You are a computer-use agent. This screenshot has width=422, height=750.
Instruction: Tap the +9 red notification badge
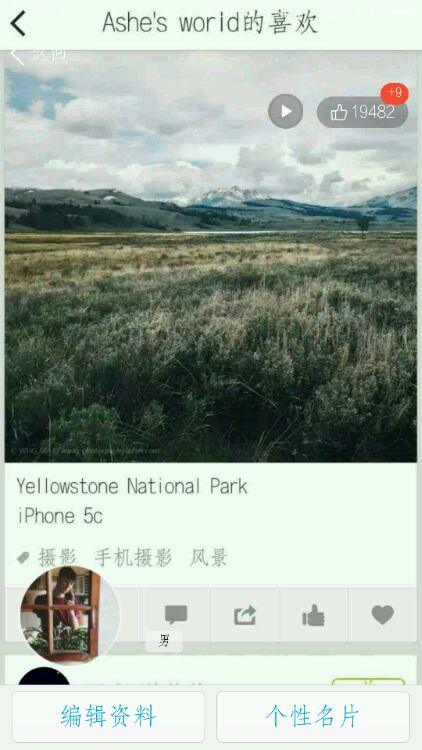(395, 93)
